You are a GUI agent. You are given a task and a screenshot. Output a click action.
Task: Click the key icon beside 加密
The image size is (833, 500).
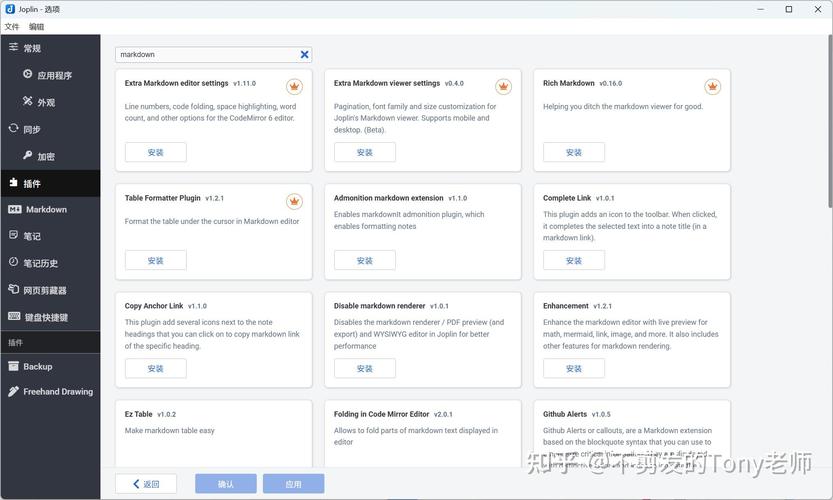tap(28, 155)
